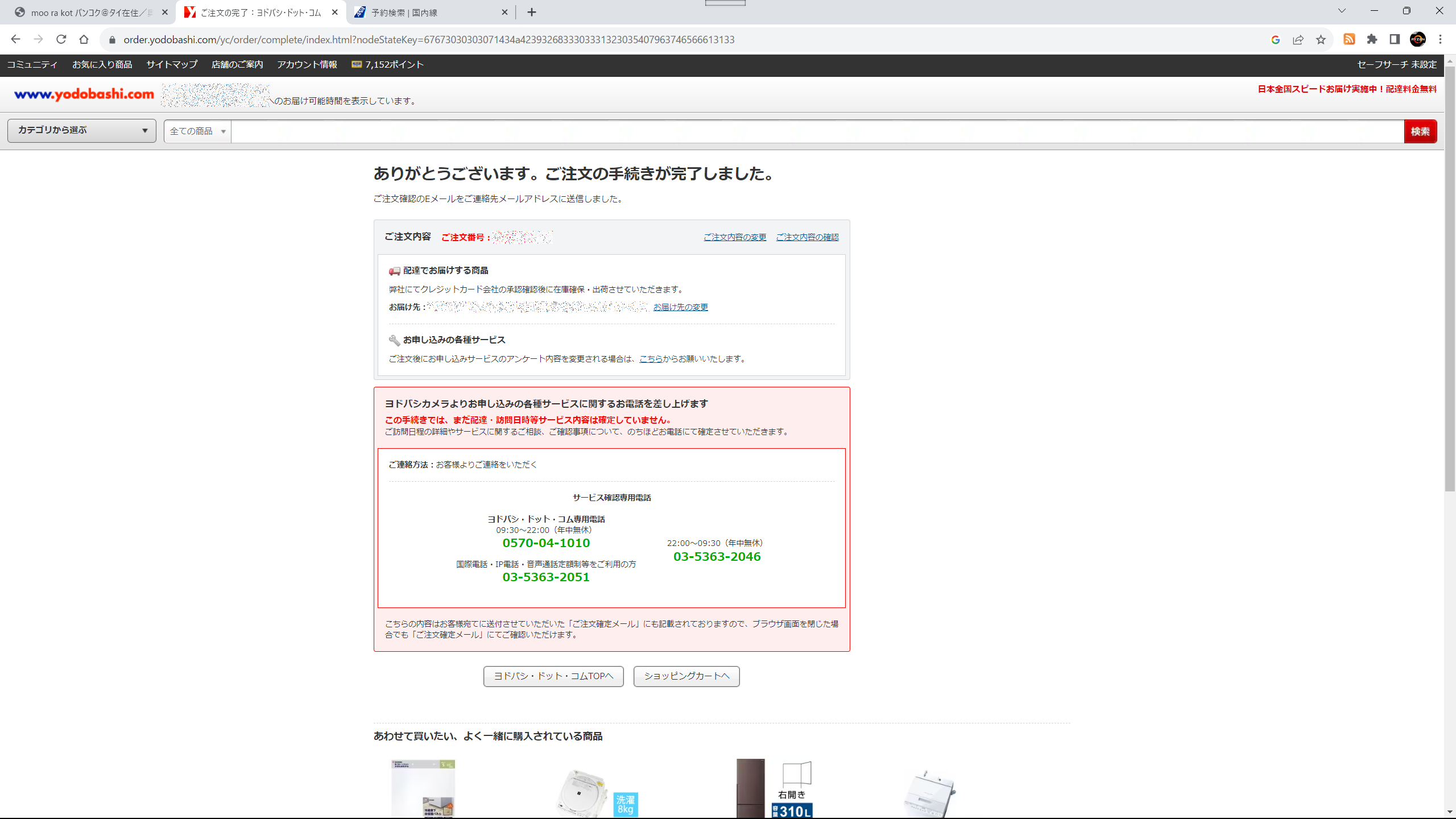Open the white washing machine thumbnail
Image resolution: width=1456 pixels, height=819 pixels.
pyautogui.click(x=929, y=795)
